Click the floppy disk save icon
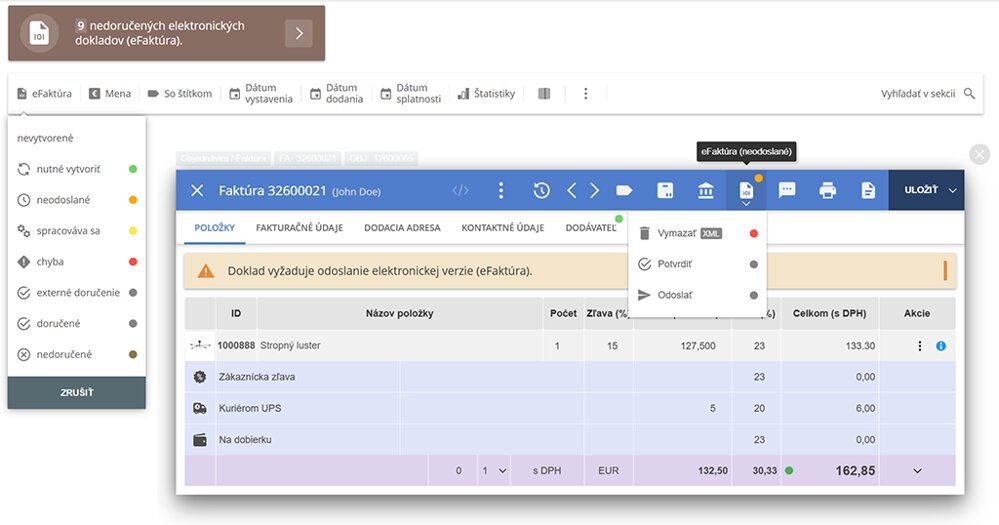This screenshot has width=999, height=525. pyautogui.click(x=665, y=191)
